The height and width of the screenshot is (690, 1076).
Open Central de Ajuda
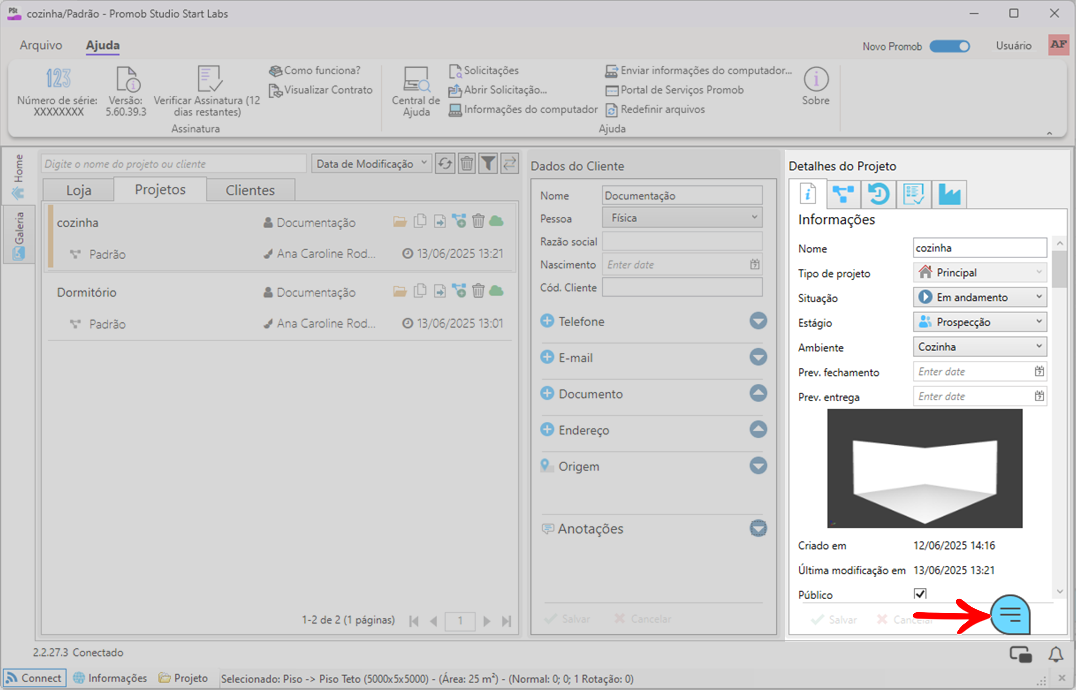click(416, 92)
